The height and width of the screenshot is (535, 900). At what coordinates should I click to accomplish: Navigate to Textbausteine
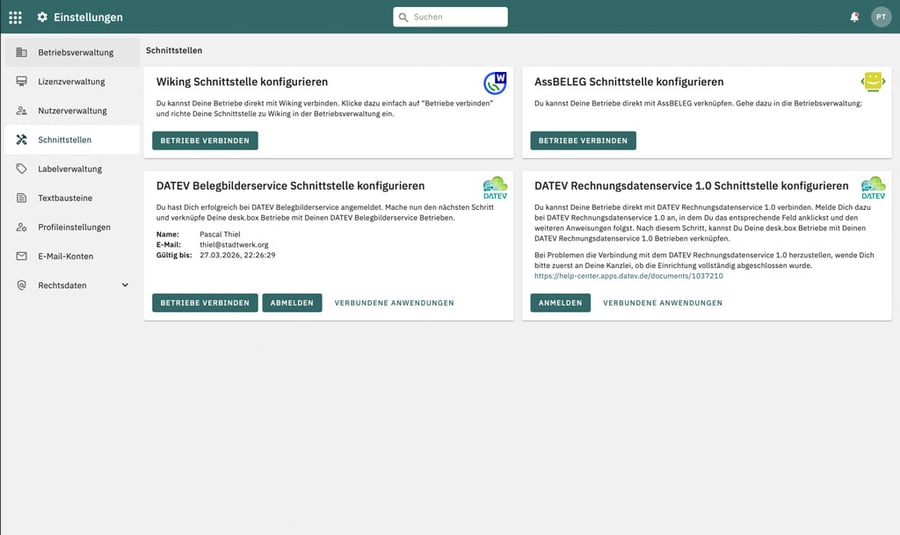pyautogui.click(x=72, y=198)
